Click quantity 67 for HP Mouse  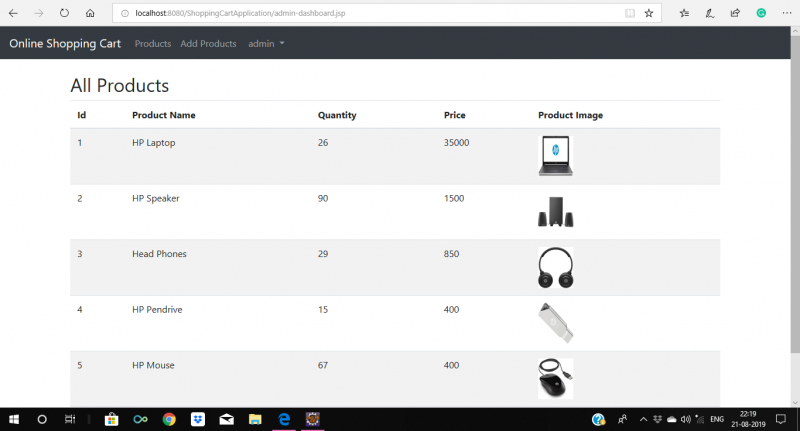(323, 365)
